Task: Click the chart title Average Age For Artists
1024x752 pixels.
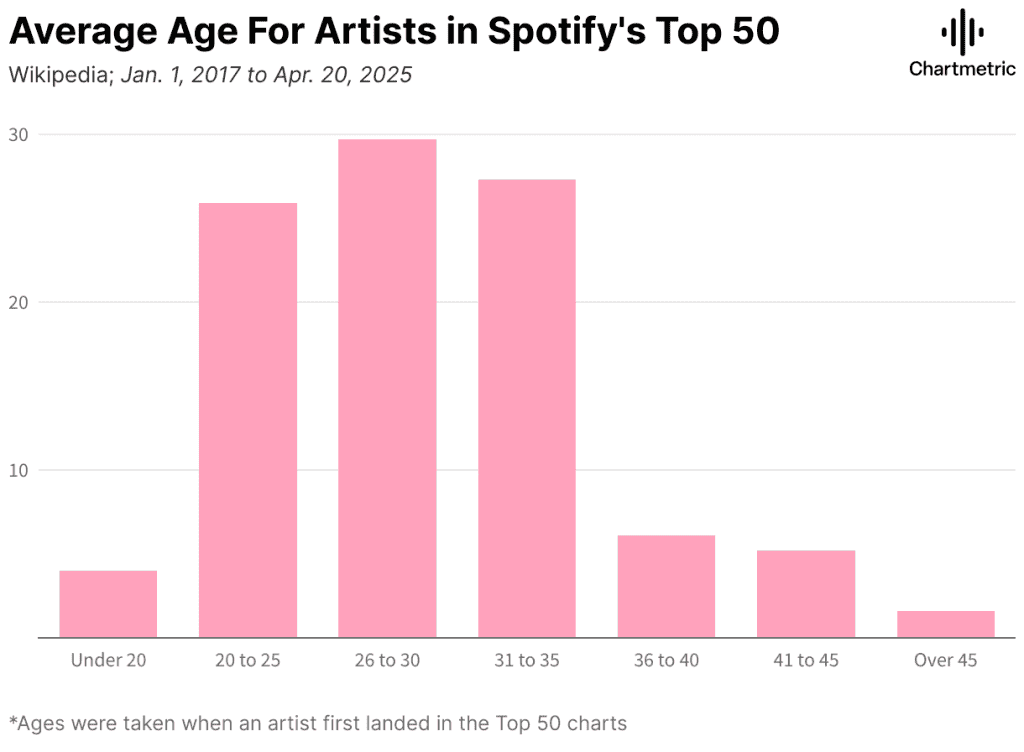Action: [394, 31]
